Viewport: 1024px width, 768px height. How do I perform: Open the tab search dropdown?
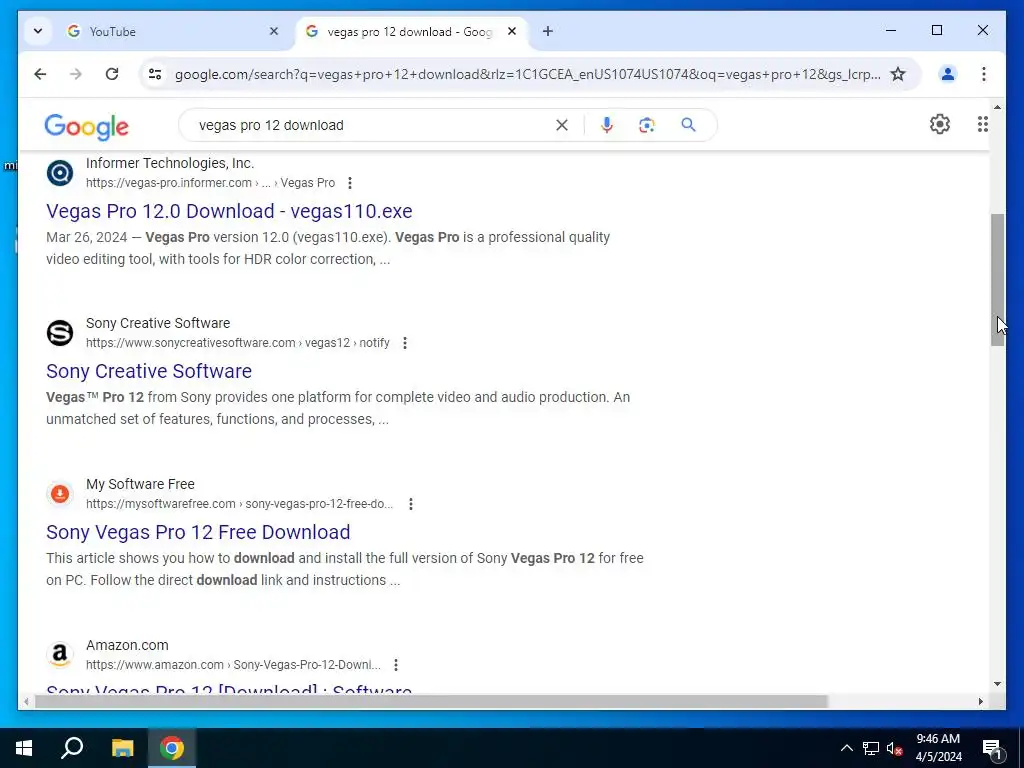point(38,31)
